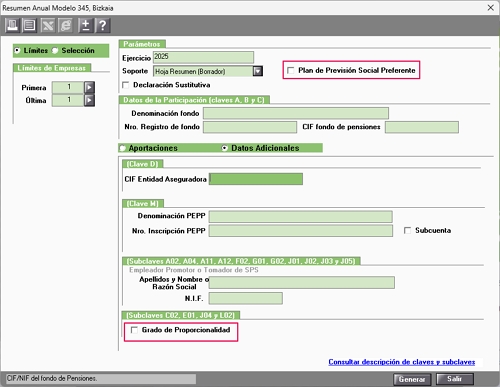The image size is (500, 387).
Task: Click Datos de la Participación section header
Action: (x=194, y=100)
